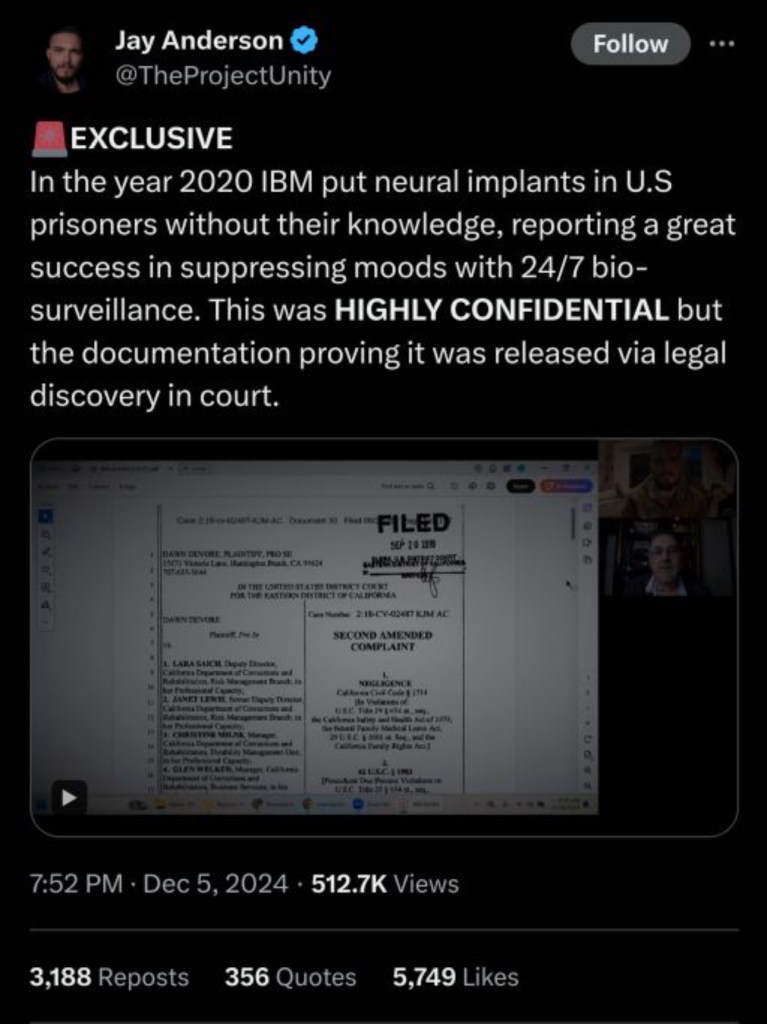The image size is (767, 1024).
Task: Click the FILED stamp on the document
Action: (x=413, y=523)
